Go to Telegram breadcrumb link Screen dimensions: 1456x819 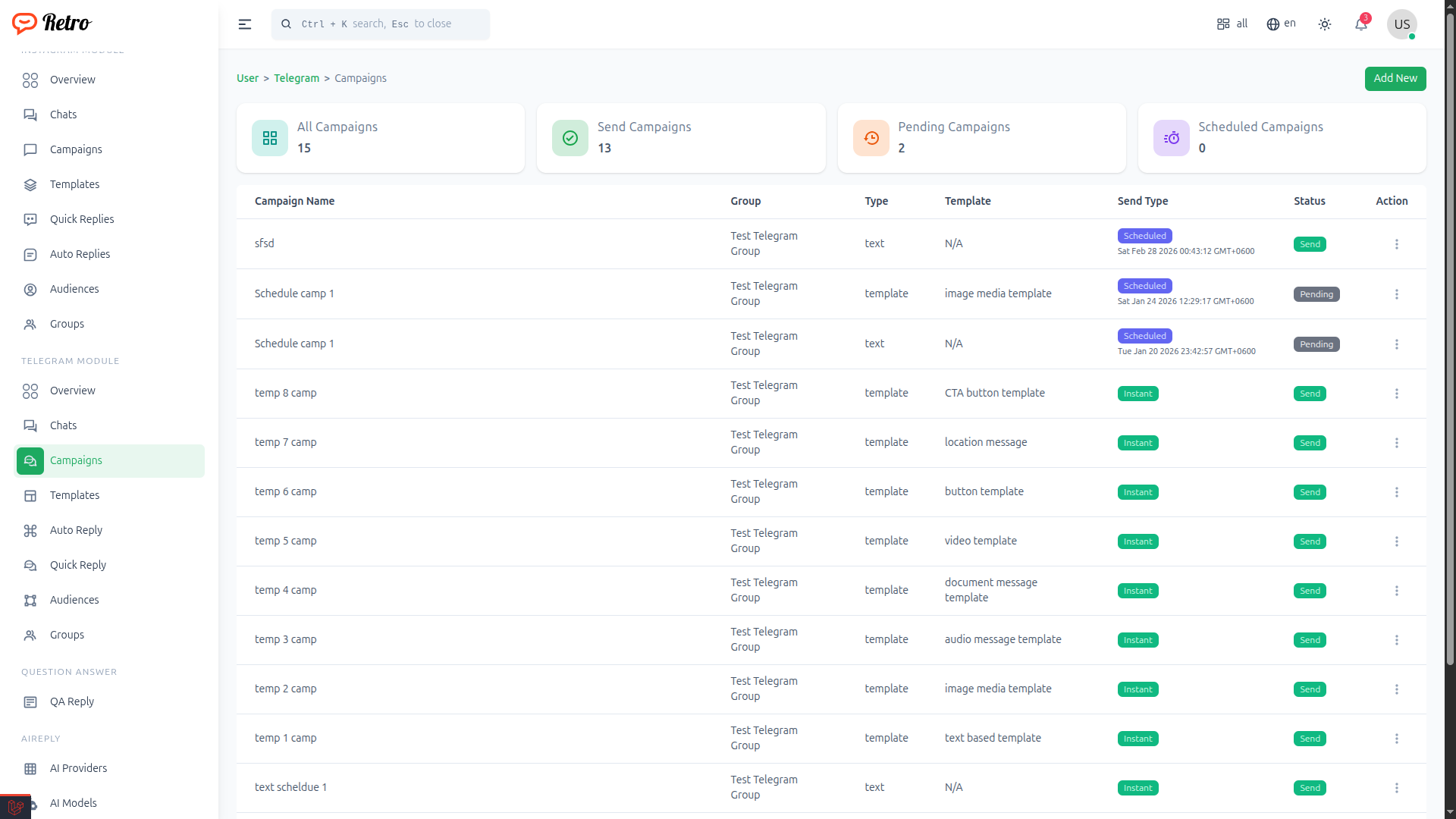pyautogui.click(x=296, y=78)
